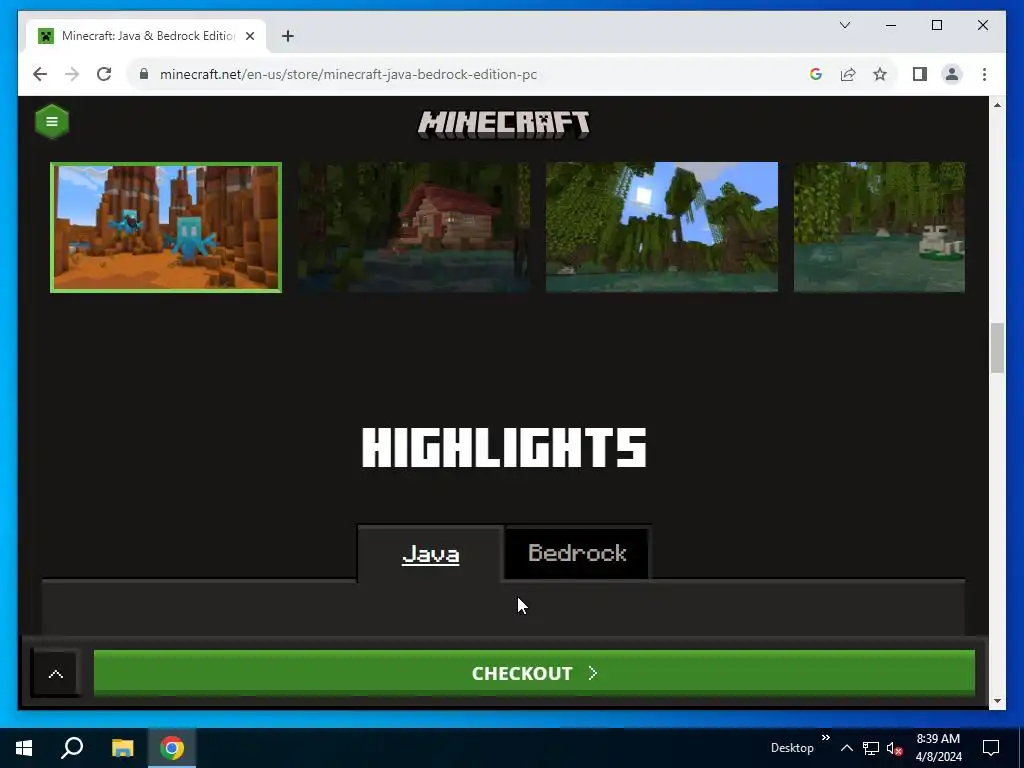Viewport: 1024px width, 768px height.
Task: Close the Minecraft tab
Action: (x=250, y=36)
